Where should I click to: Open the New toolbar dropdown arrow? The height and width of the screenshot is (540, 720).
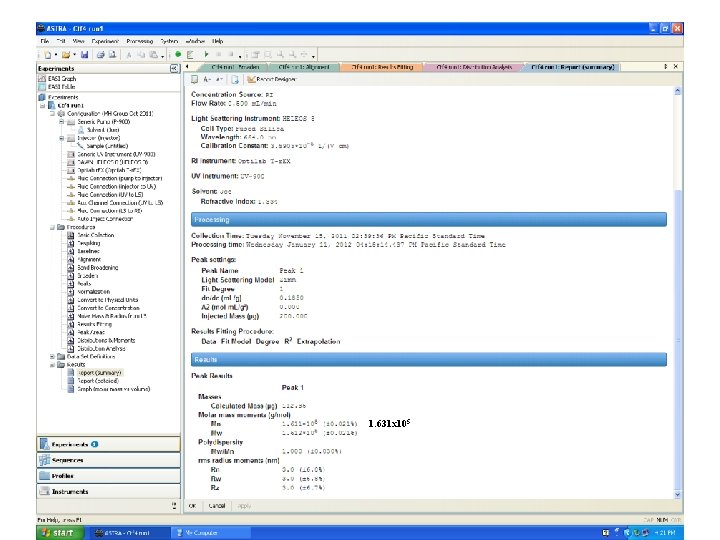[56, 55]
